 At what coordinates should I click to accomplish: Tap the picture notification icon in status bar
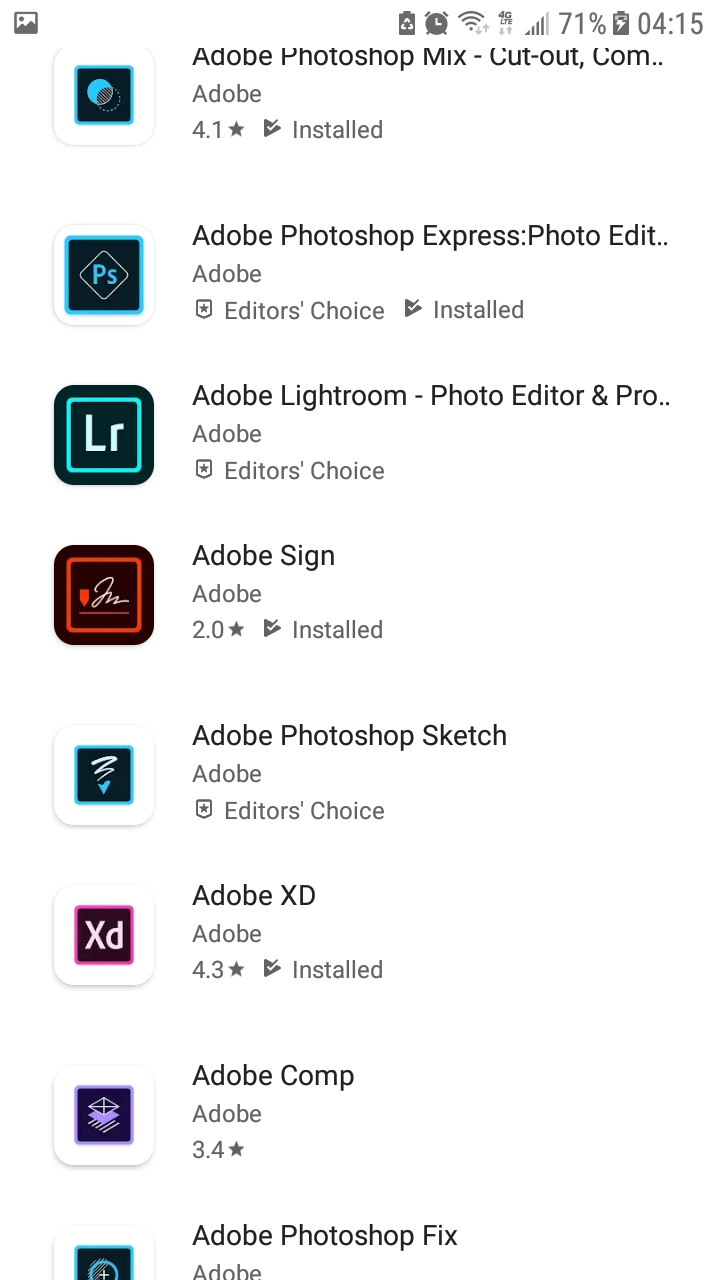[x=26, y=22]
